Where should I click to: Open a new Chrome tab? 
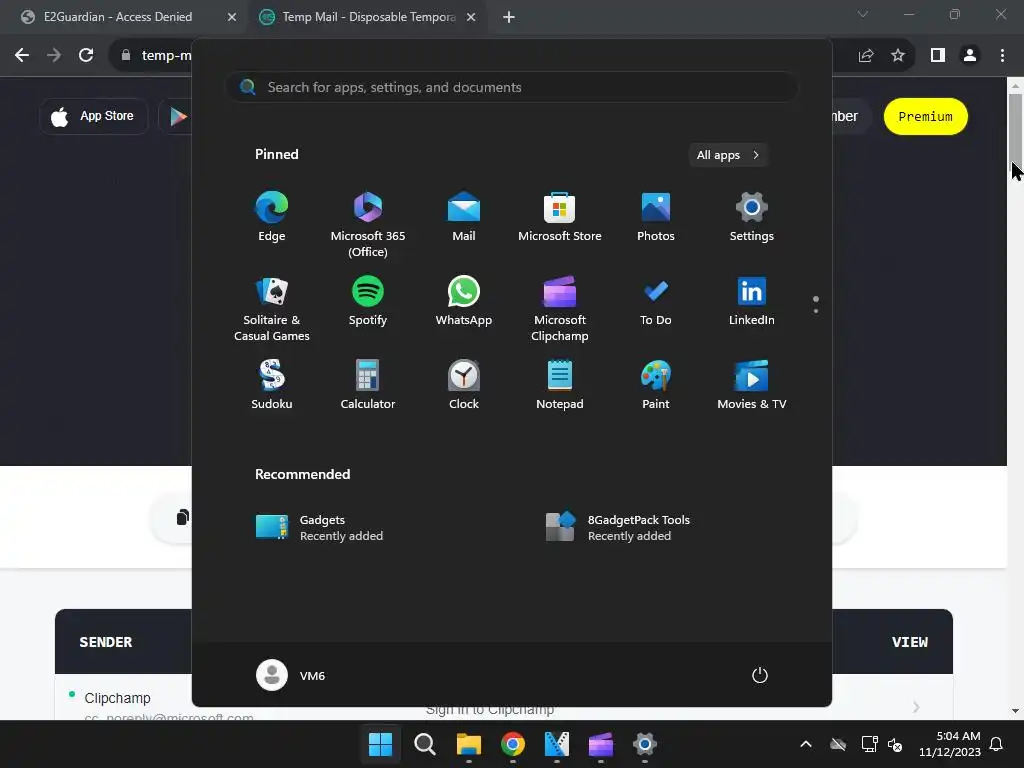coord(509,18)
